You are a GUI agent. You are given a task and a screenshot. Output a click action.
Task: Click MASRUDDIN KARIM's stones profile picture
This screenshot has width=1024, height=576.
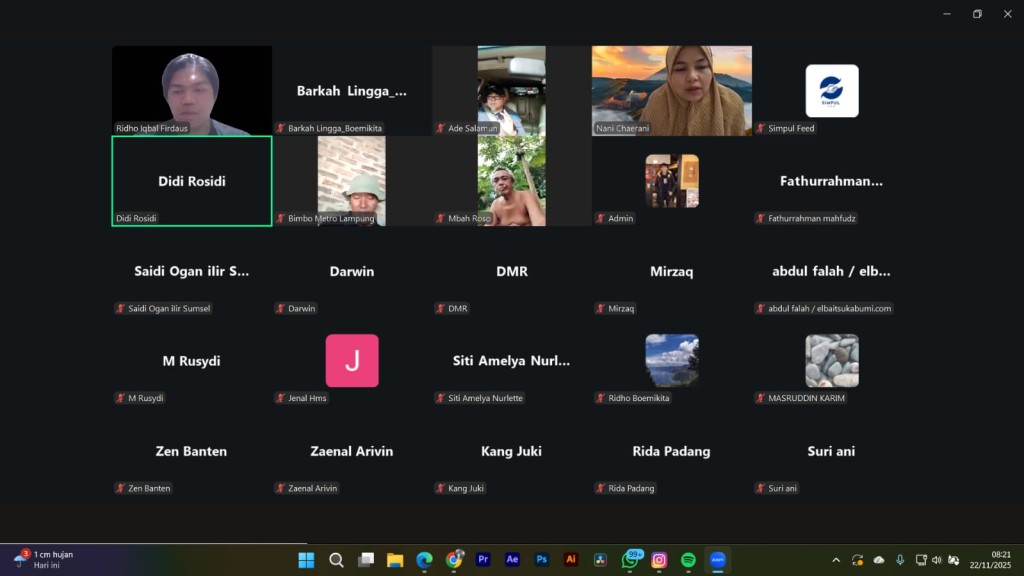831,360
